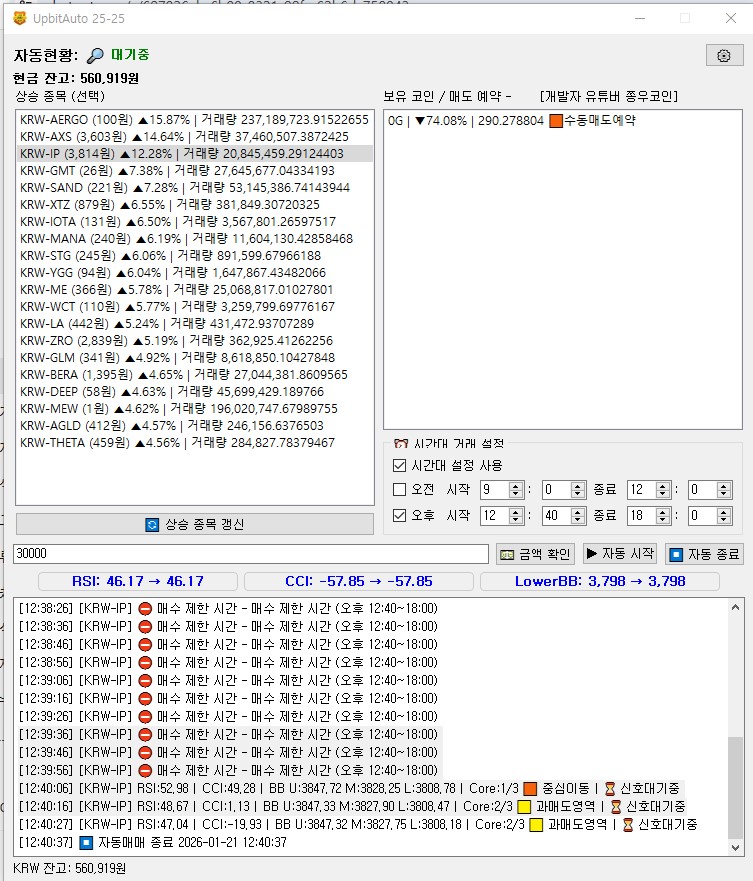753x881 pixels.
Task: Click the red no-entry icon in 12:38:26 log line
Action: [x=144, y=608]
